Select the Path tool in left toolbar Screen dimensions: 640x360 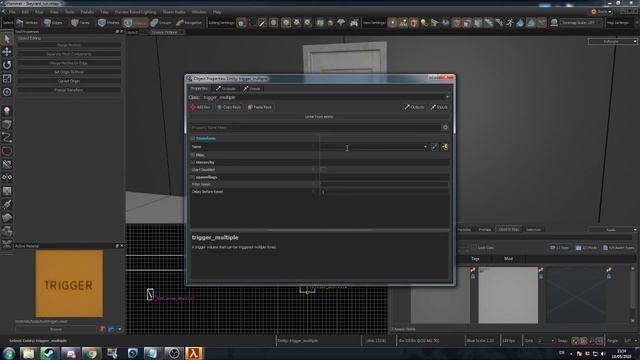[7, 138]
